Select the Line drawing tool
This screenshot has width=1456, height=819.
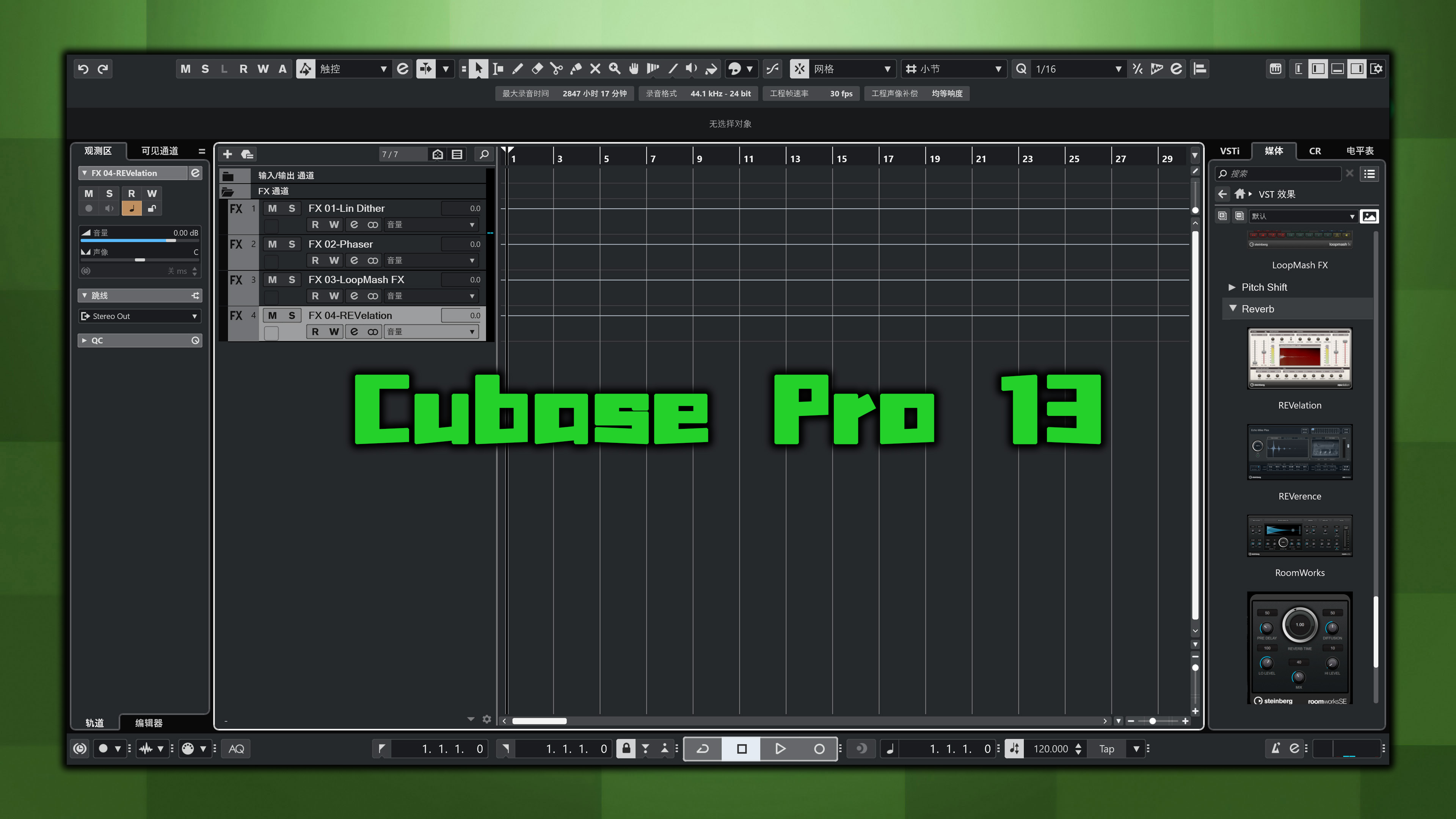pyautogui.click(x=673, y=69)
